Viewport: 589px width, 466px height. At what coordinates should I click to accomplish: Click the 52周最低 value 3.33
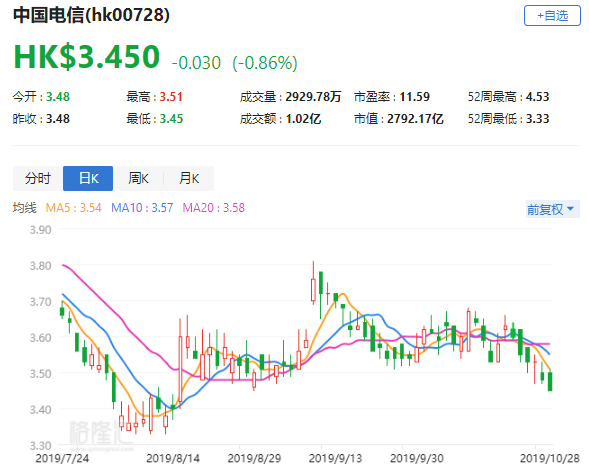click(538, 119)
